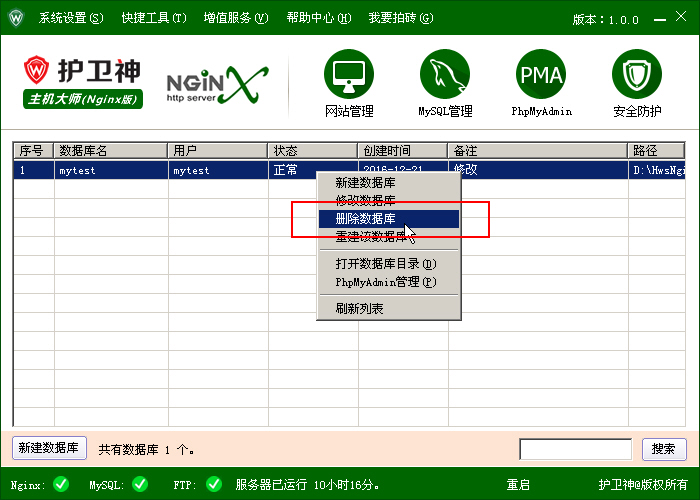Click the Nginx status green checkmark
The height and width of the screenshot is (500, 700).
tap(61, 485)
